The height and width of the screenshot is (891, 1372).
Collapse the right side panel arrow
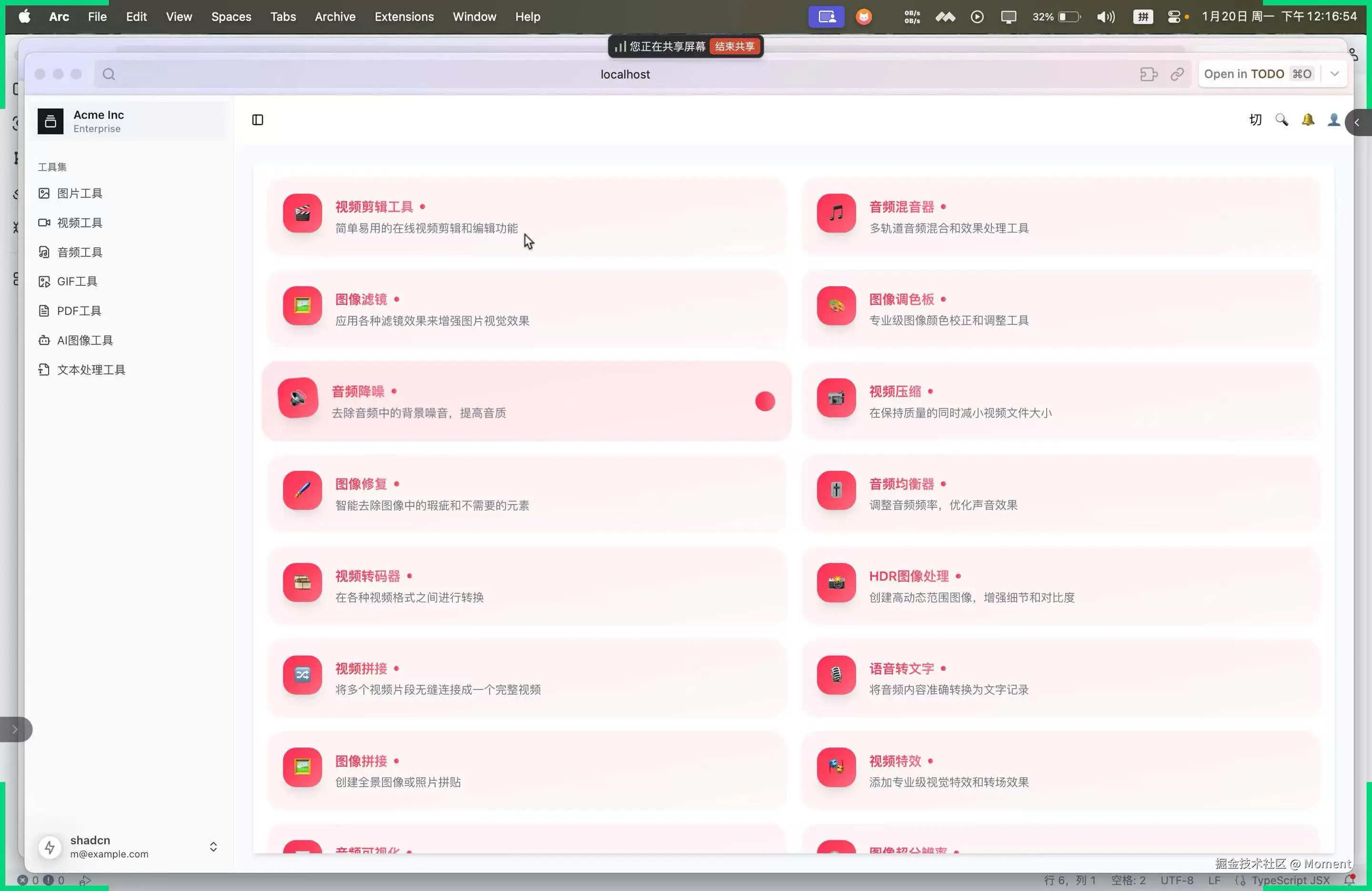coord(1358,122)
